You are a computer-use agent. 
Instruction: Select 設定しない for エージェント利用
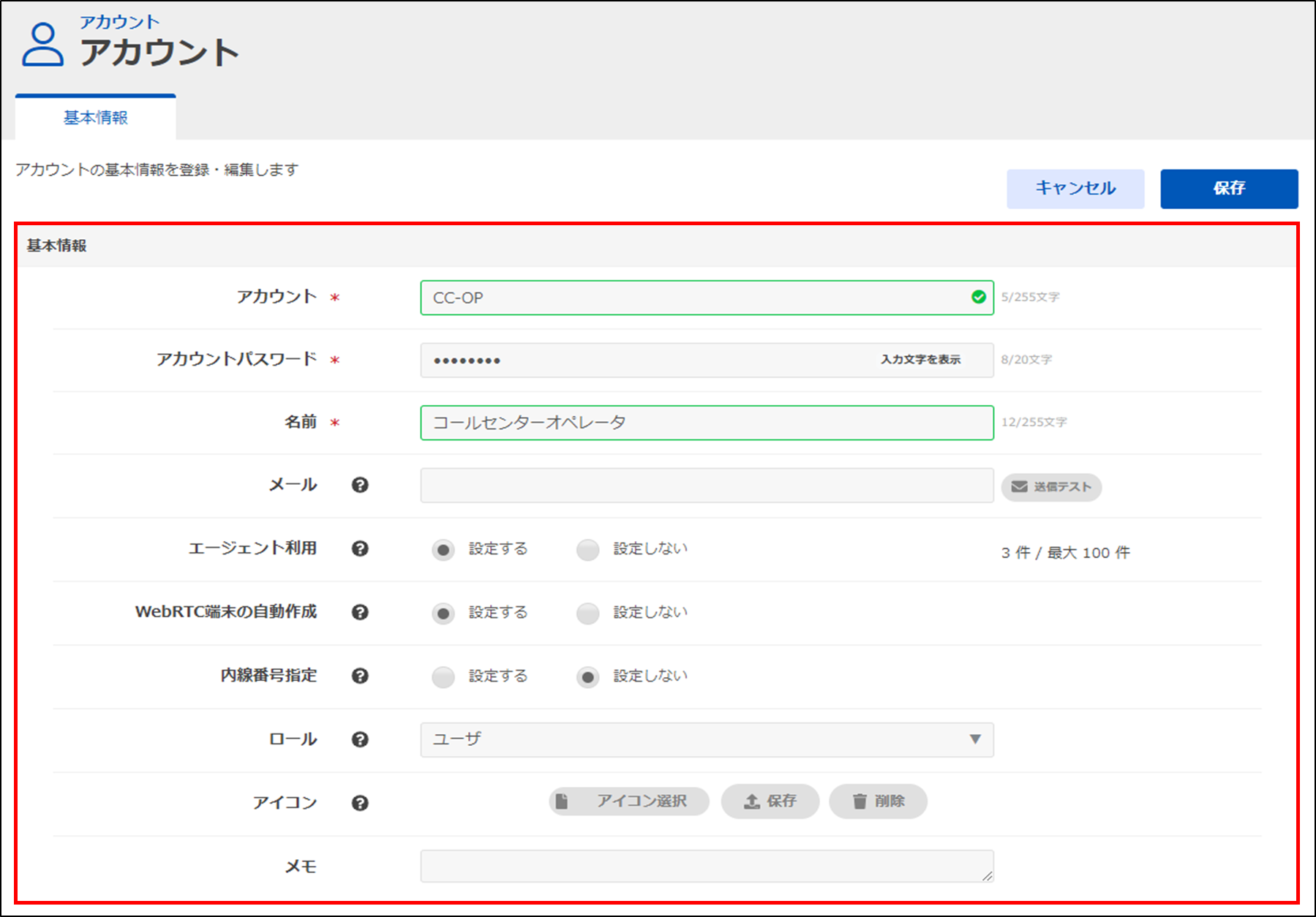click(x=588, y=550)
